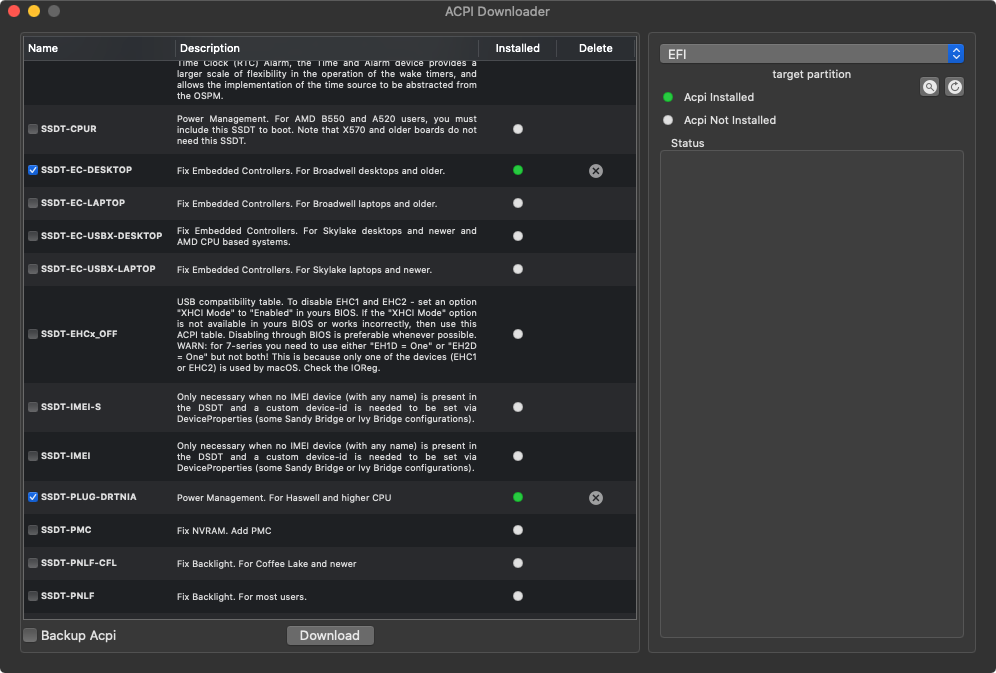Enable the Backup Acpi checkbox
The width and height of the screenshot is (996, 673).
pos(30,635)
